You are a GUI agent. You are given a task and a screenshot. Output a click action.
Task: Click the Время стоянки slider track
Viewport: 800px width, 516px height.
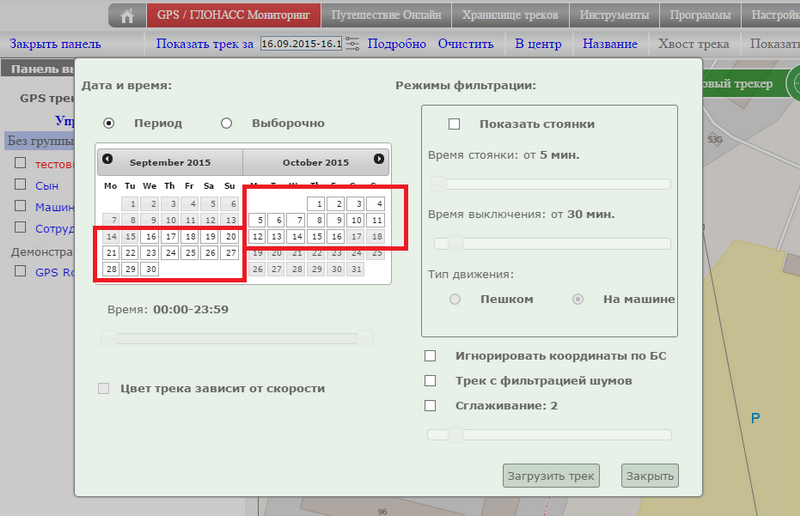tap(550, 184)
